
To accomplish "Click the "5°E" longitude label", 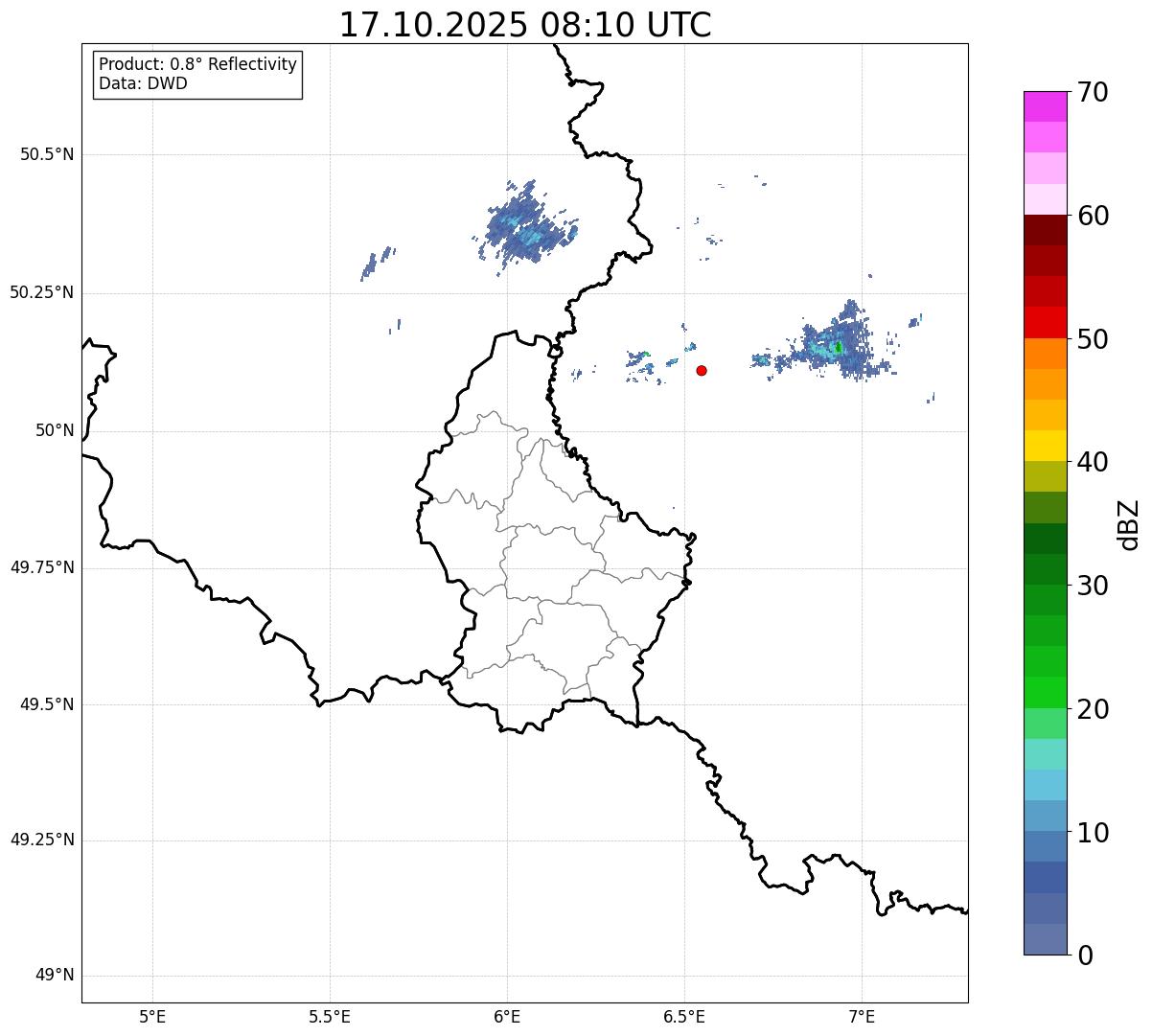I will [x=152, y=1017].
